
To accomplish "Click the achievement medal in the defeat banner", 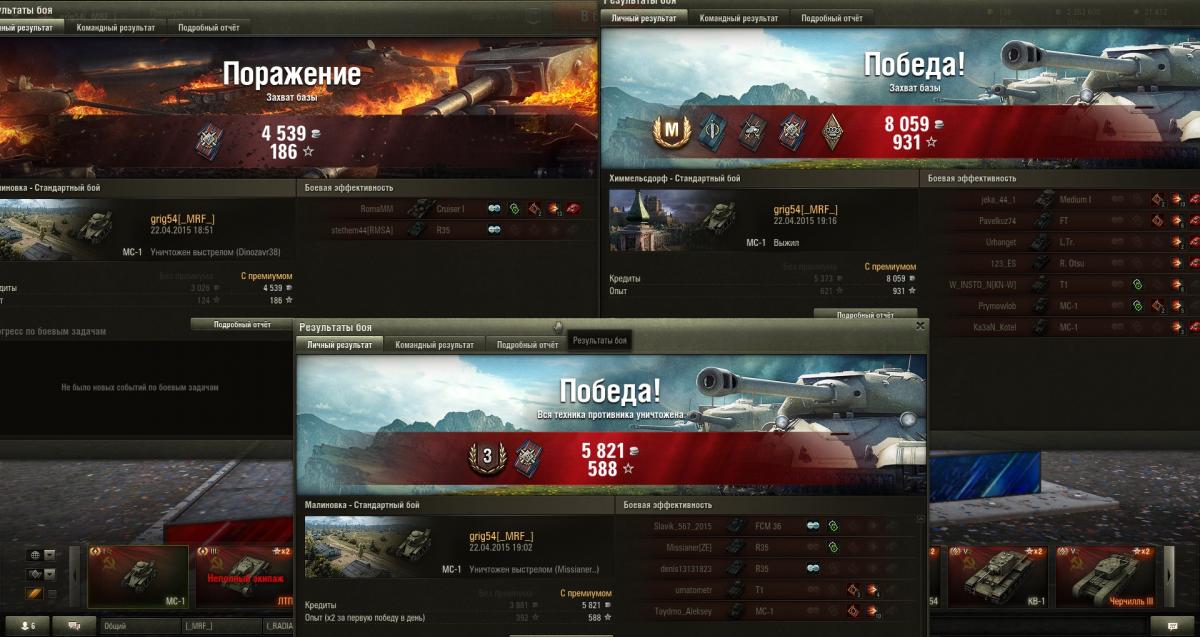I will click(209, 139).
